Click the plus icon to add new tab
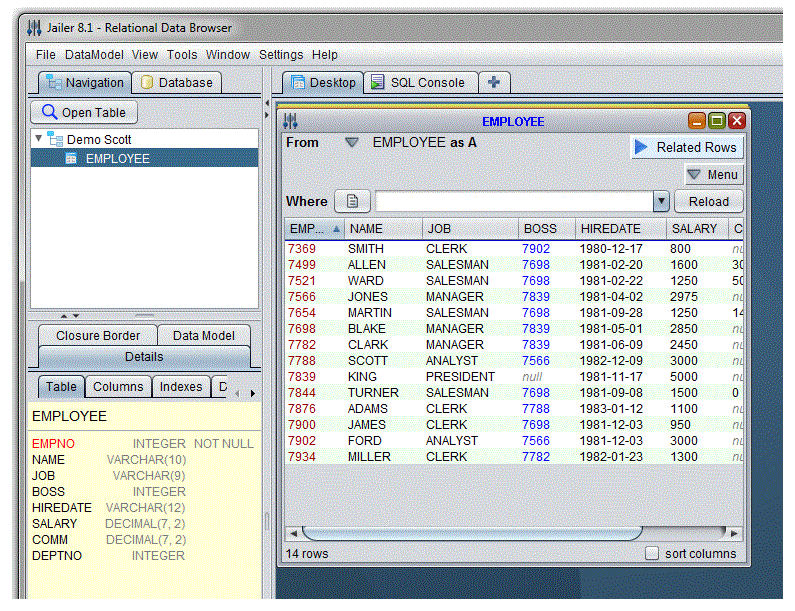Screen dimensions: 795x611 pos(493,83)
